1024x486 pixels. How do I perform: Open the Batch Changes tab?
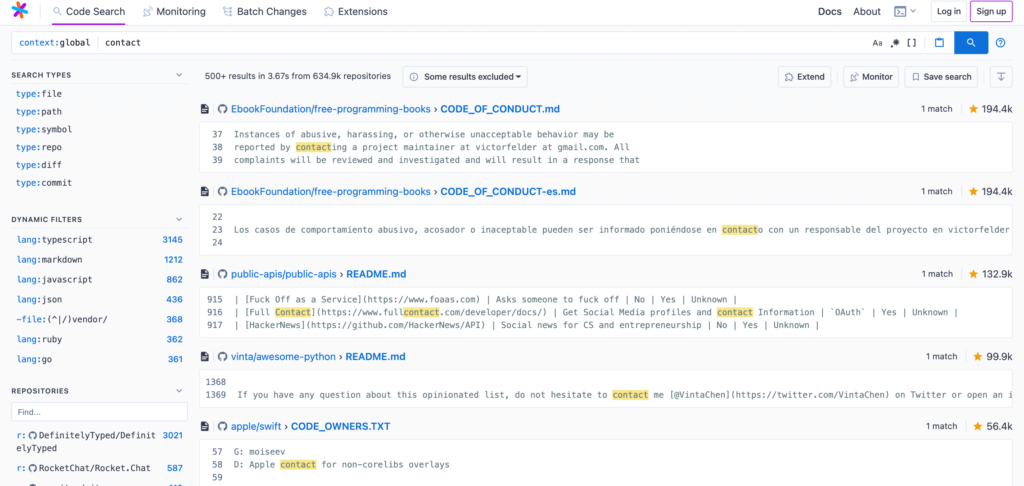264,12
